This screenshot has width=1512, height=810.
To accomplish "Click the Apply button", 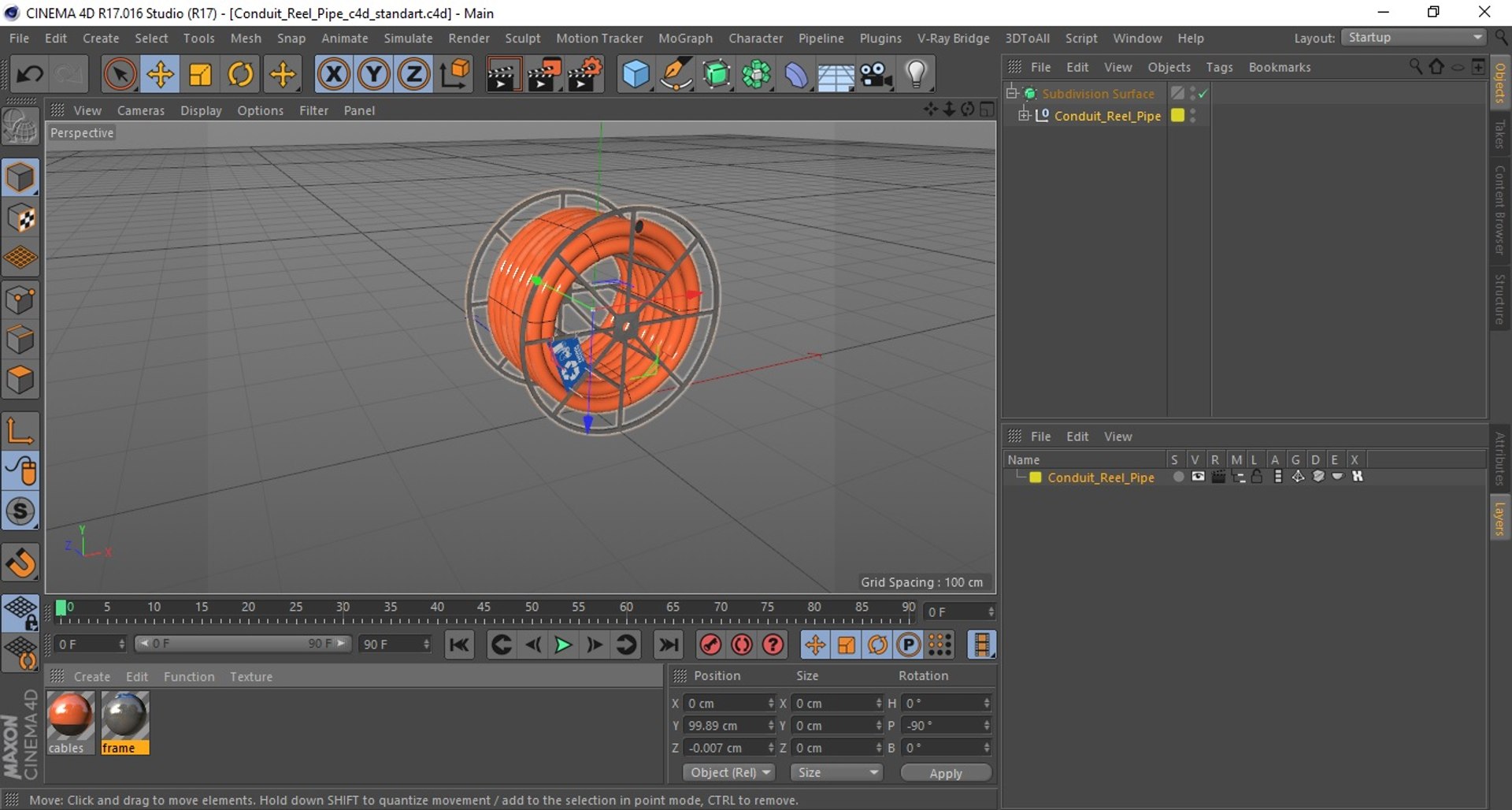I will point(945,773).
